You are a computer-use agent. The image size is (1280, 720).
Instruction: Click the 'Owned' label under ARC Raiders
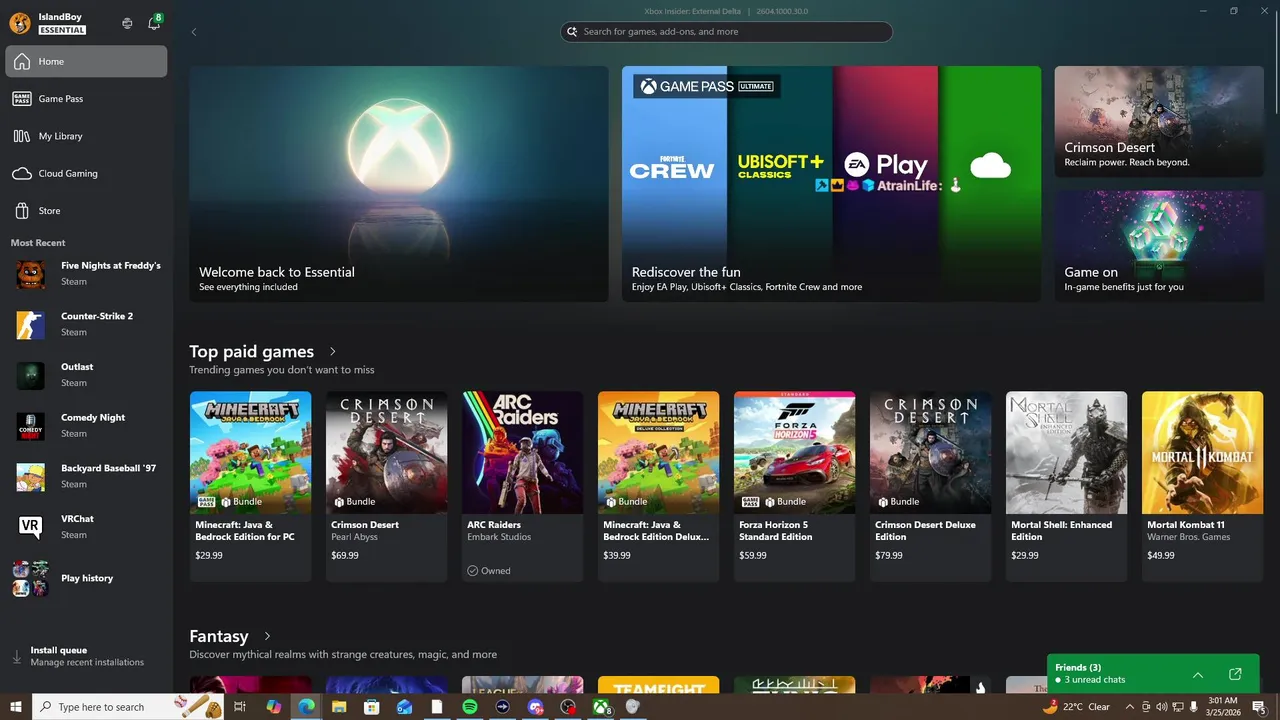pyautogui.click(x=496, y=571)
